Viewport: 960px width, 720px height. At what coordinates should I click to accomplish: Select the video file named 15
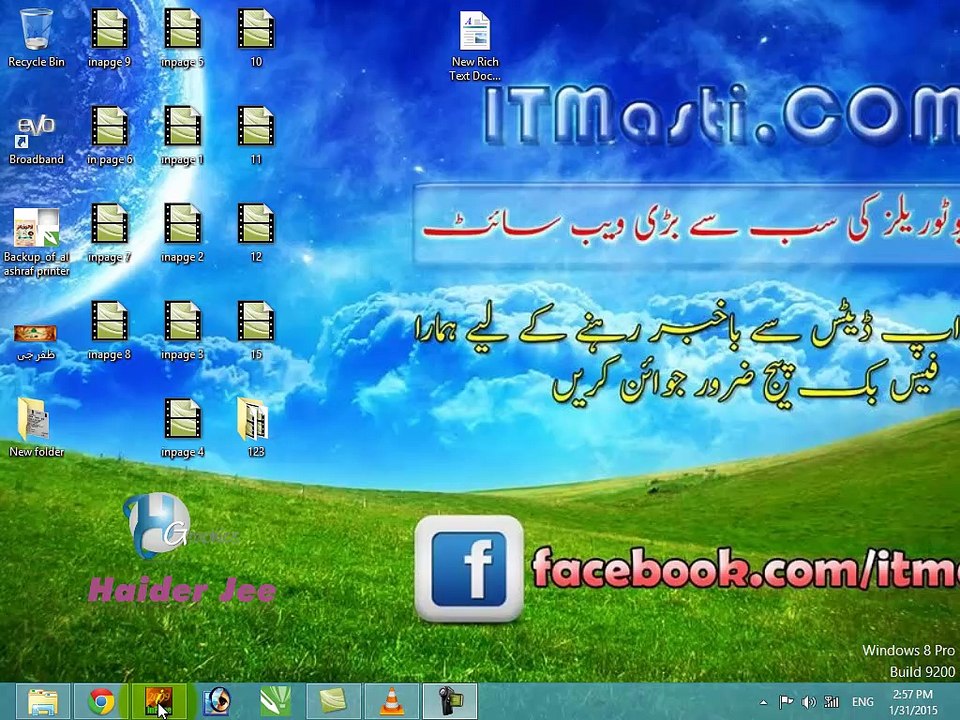[256, 329]
